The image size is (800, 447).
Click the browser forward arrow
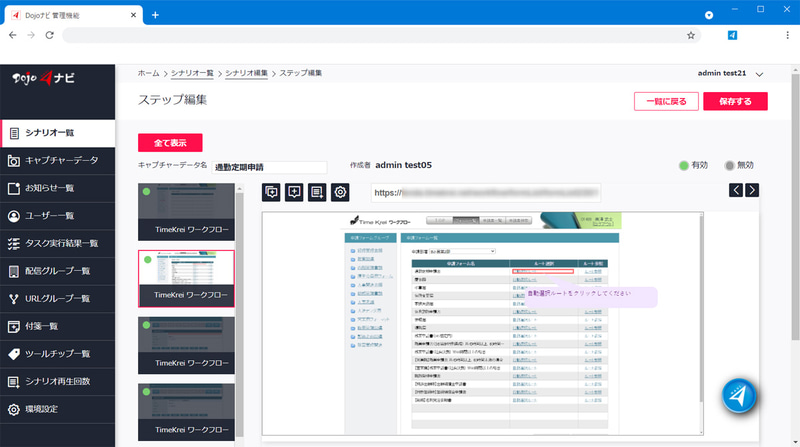click(x=31, y=35)
